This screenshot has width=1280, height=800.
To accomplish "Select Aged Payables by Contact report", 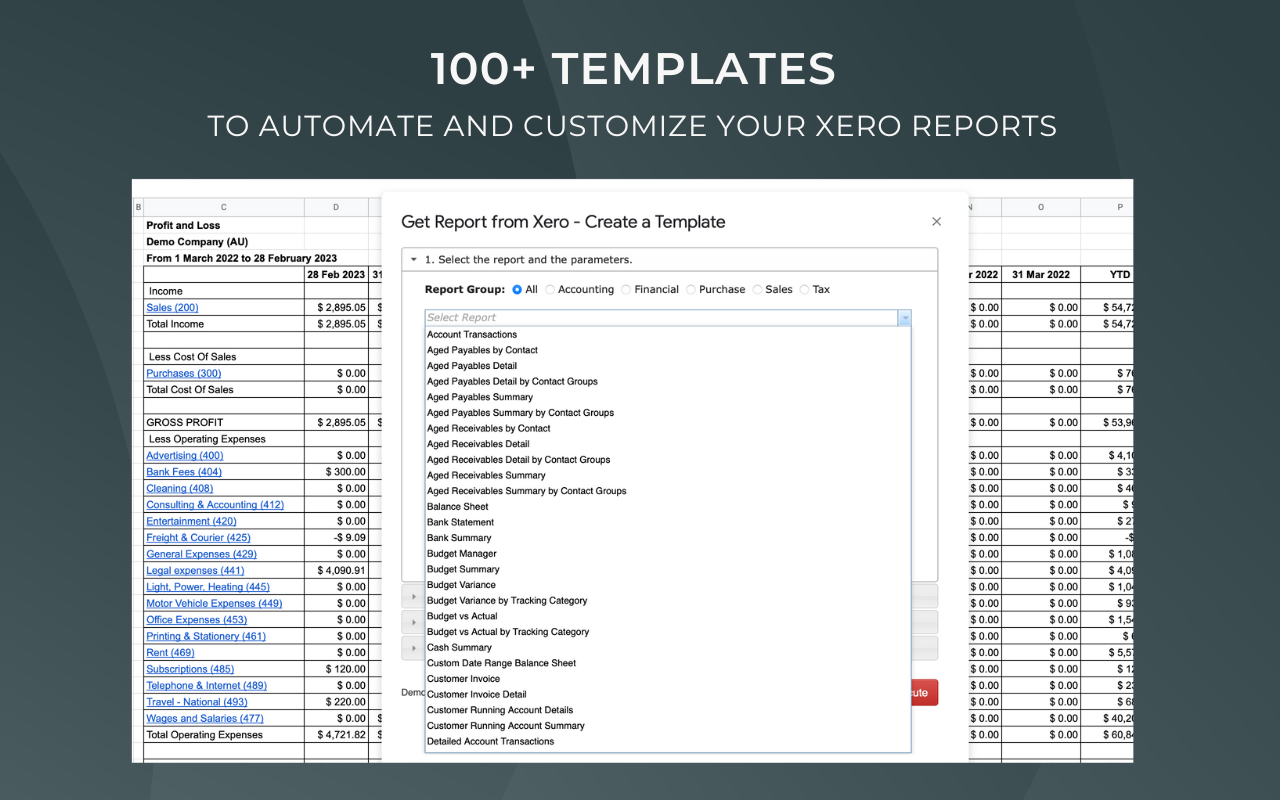I will [668, 350].
